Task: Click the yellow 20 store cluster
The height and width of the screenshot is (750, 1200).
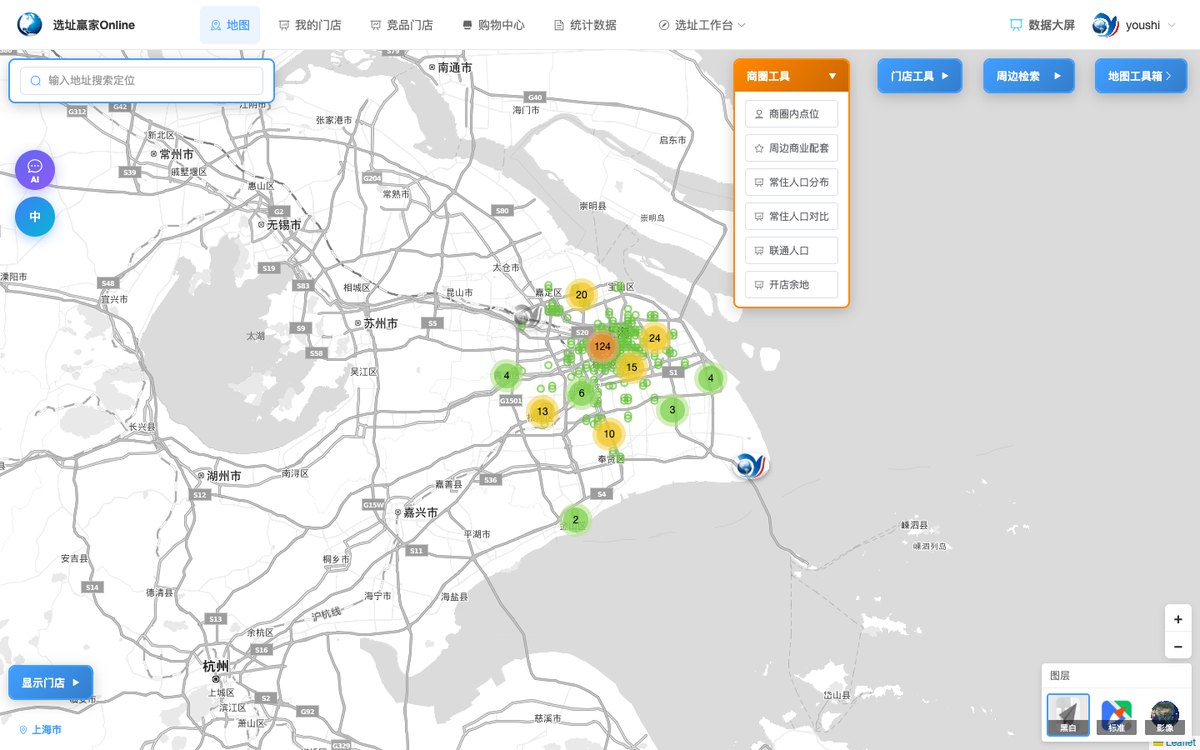Action: [581, 295]
